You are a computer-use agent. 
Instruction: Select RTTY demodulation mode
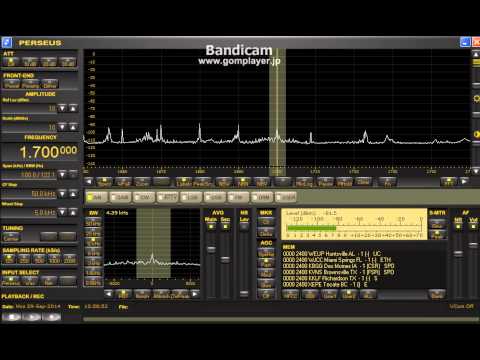(x=167, y=197)
